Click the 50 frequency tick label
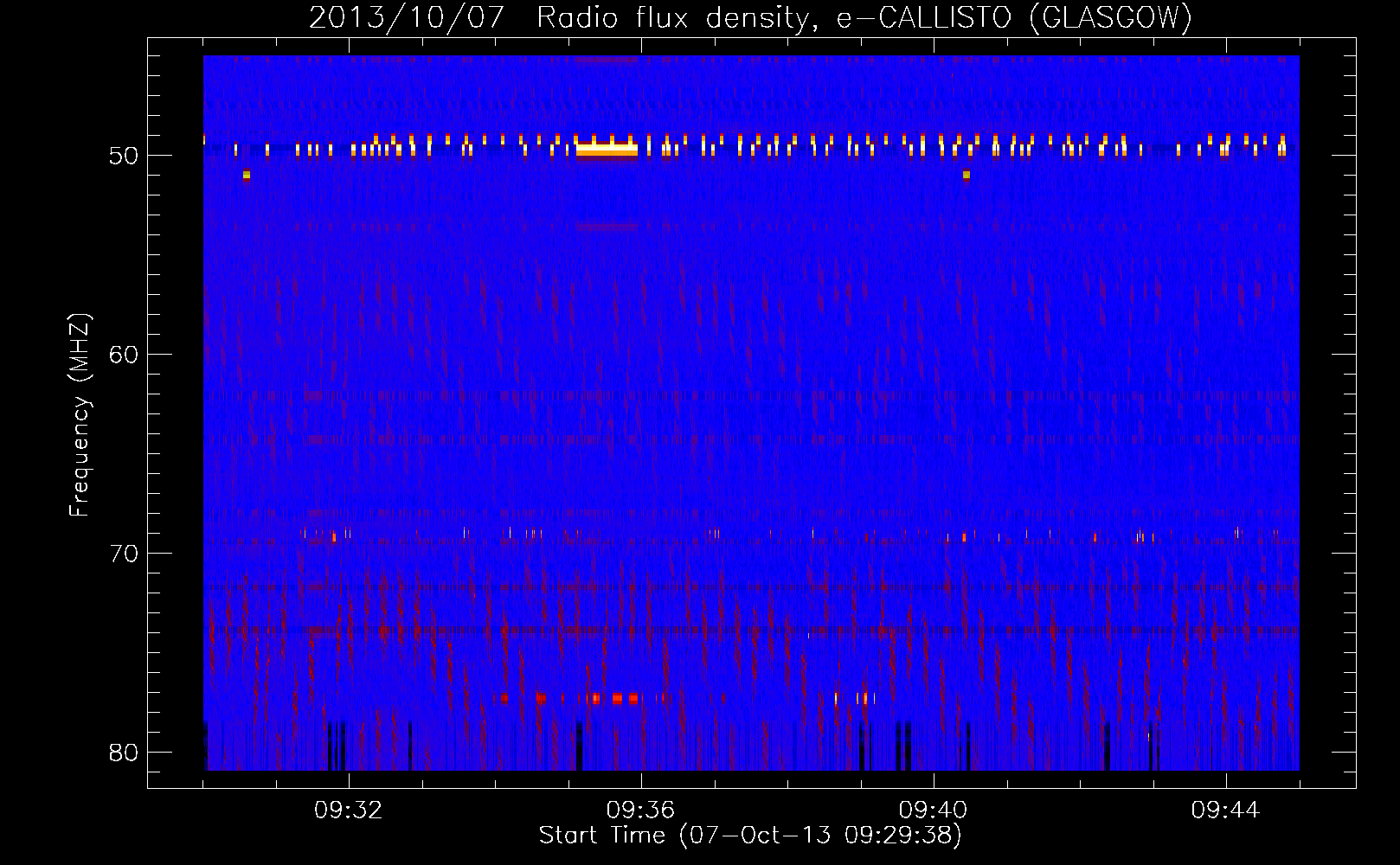This screenshot has width=1400, height=865. pyautogui.click(x=124, y=156)
